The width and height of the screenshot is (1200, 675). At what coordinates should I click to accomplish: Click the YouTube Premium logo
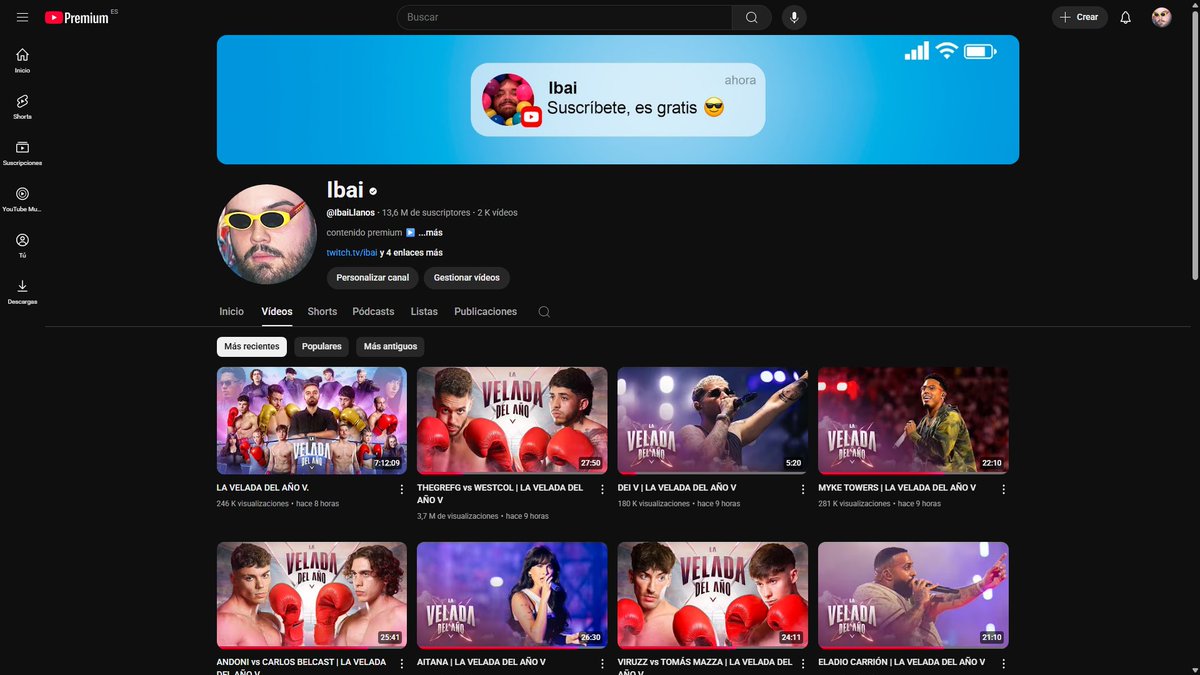click(x=78, y=17)
